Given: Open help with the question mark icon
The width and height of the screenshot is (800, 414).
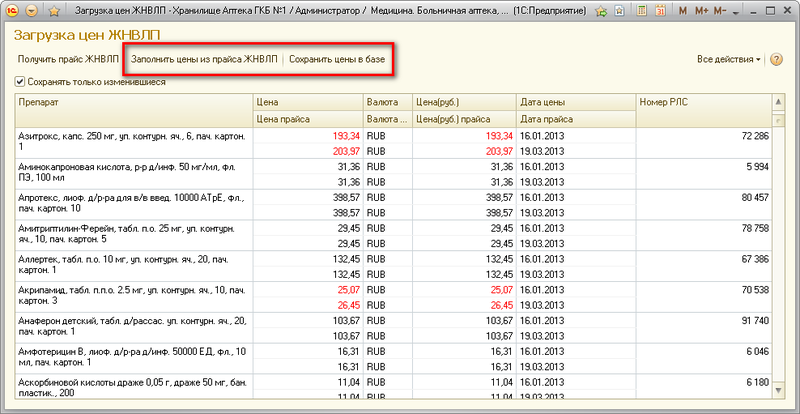Looking at the screenshot, I should tap(776, 59).
